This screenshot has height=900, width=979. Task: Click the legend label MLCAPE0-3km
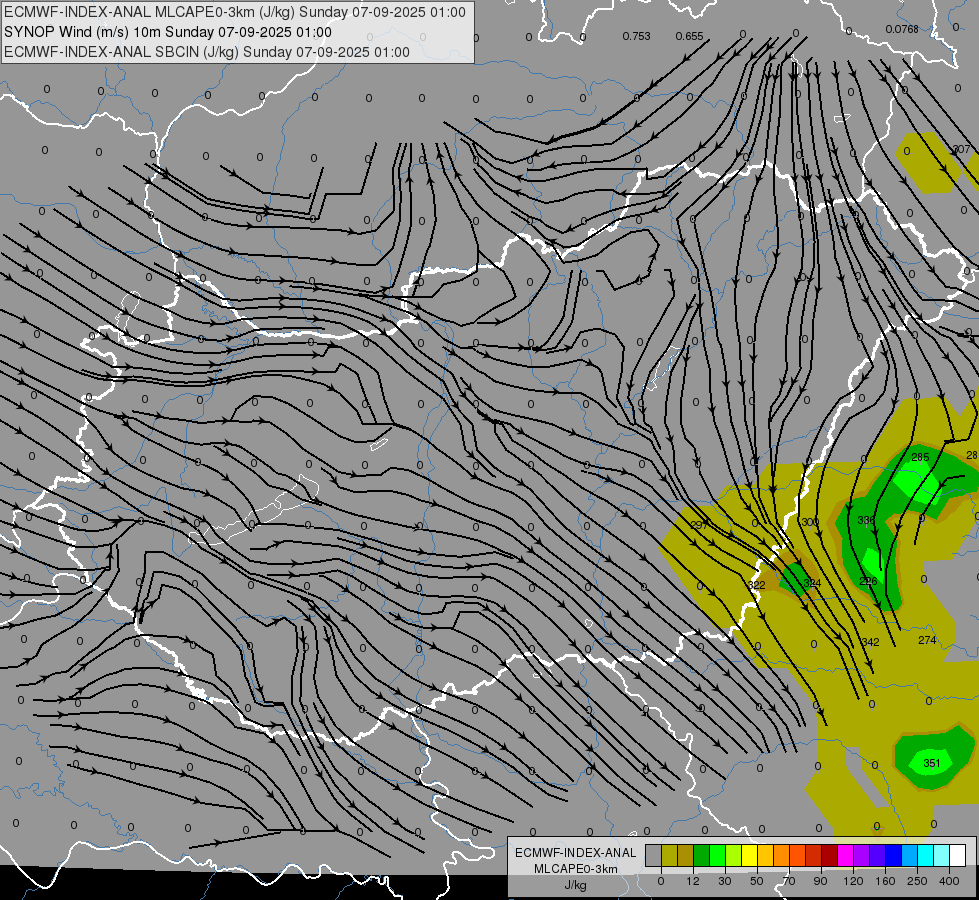[x=575, y=869]
